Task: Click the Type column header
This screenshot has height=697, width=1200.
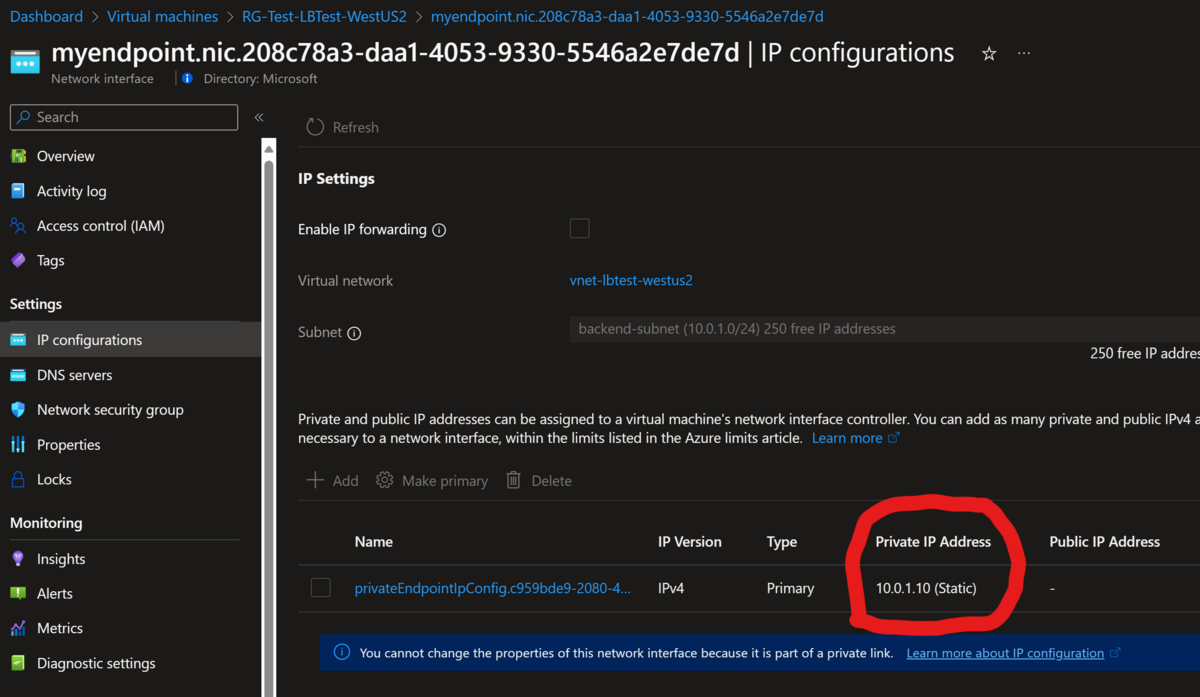Action: pyautogui.click(x=782, y=542)
